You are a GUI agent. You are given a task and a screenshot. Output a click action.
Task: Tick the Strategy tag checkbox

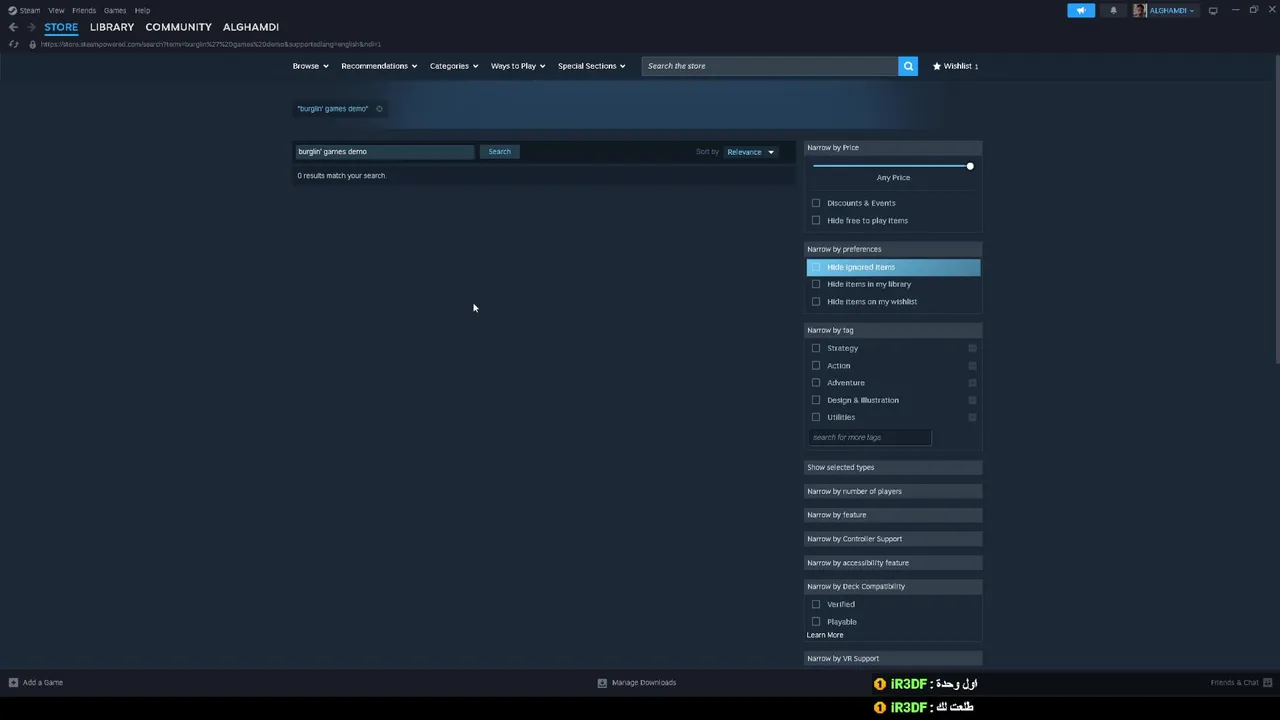816,348
